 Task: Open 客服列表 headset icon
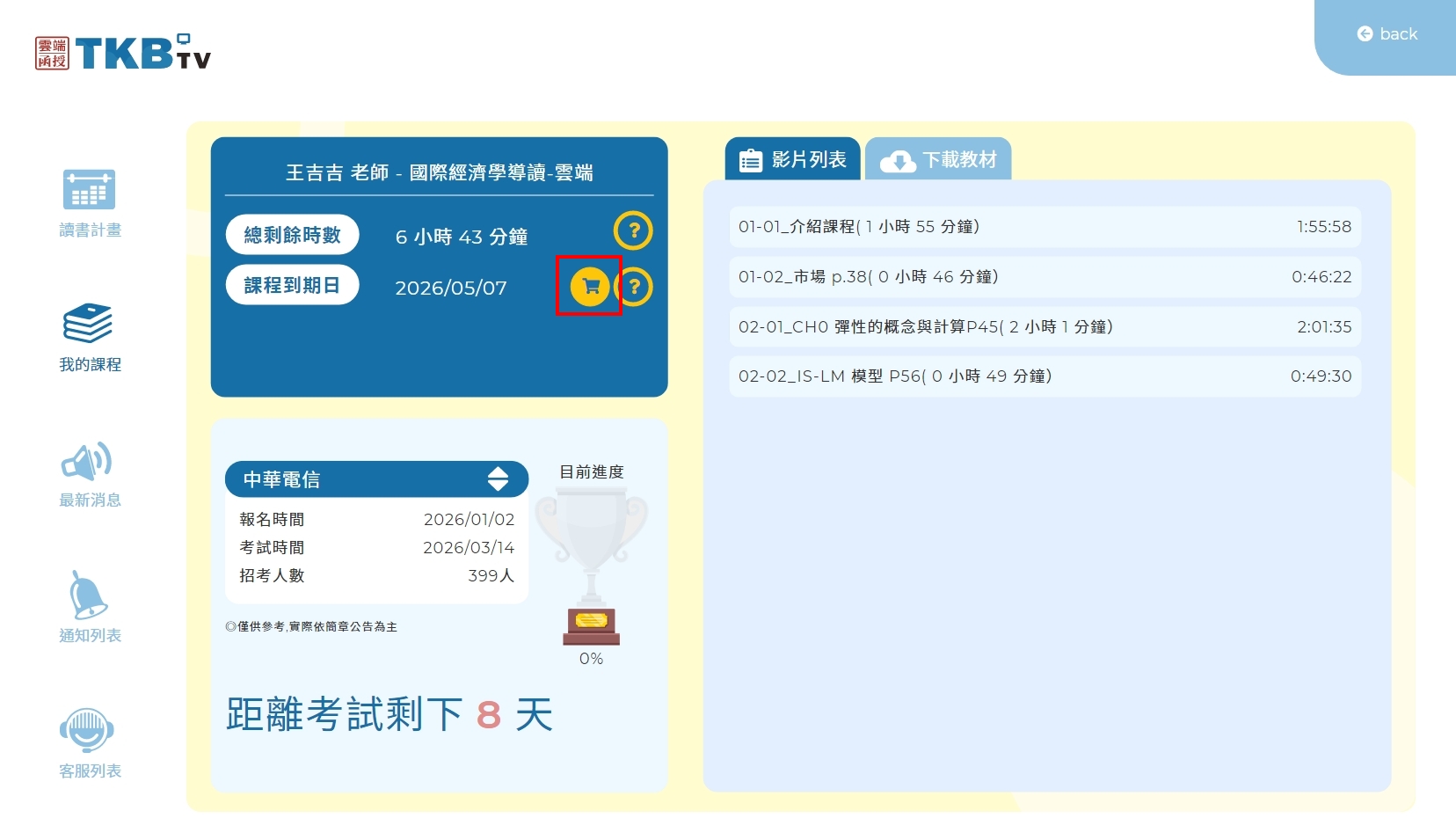pyautogui.click(x=87, y=731)
